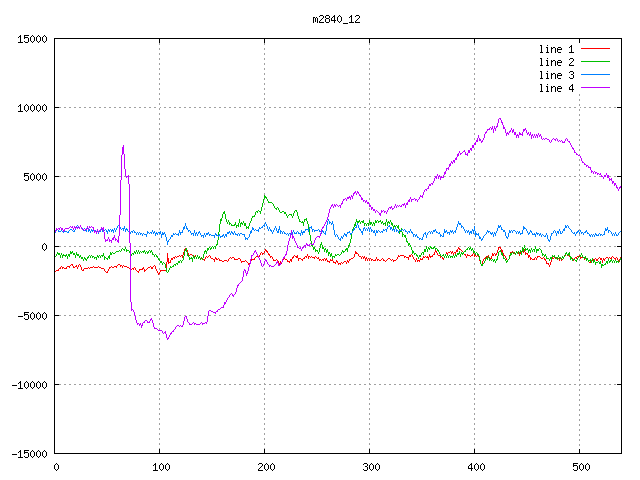Screen dimensions: 640x480
Task: Click the -10000 y-axis tick label
Action: [x=29, y=385]
